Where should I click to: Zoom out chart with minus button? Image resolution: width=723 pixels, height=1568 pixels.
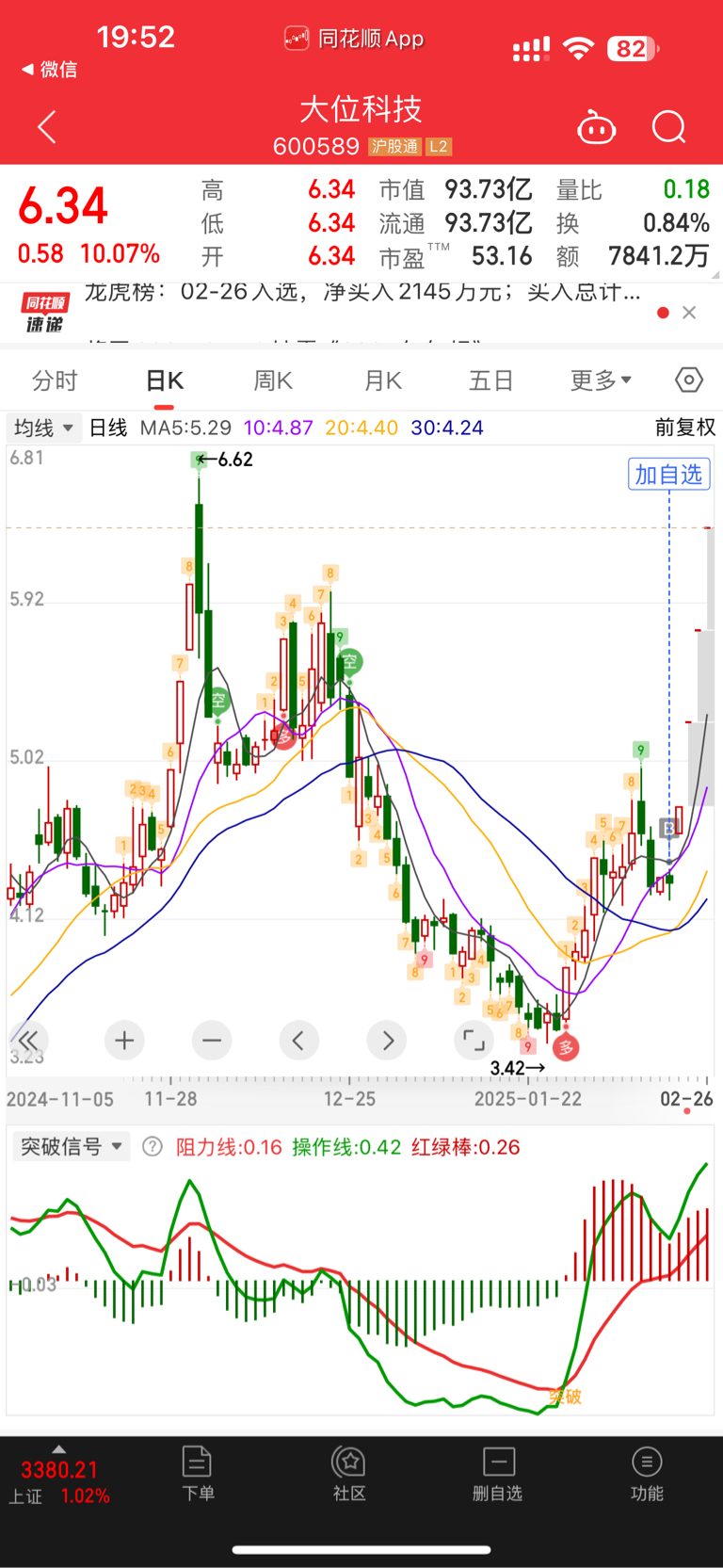tap(212, 1041)
